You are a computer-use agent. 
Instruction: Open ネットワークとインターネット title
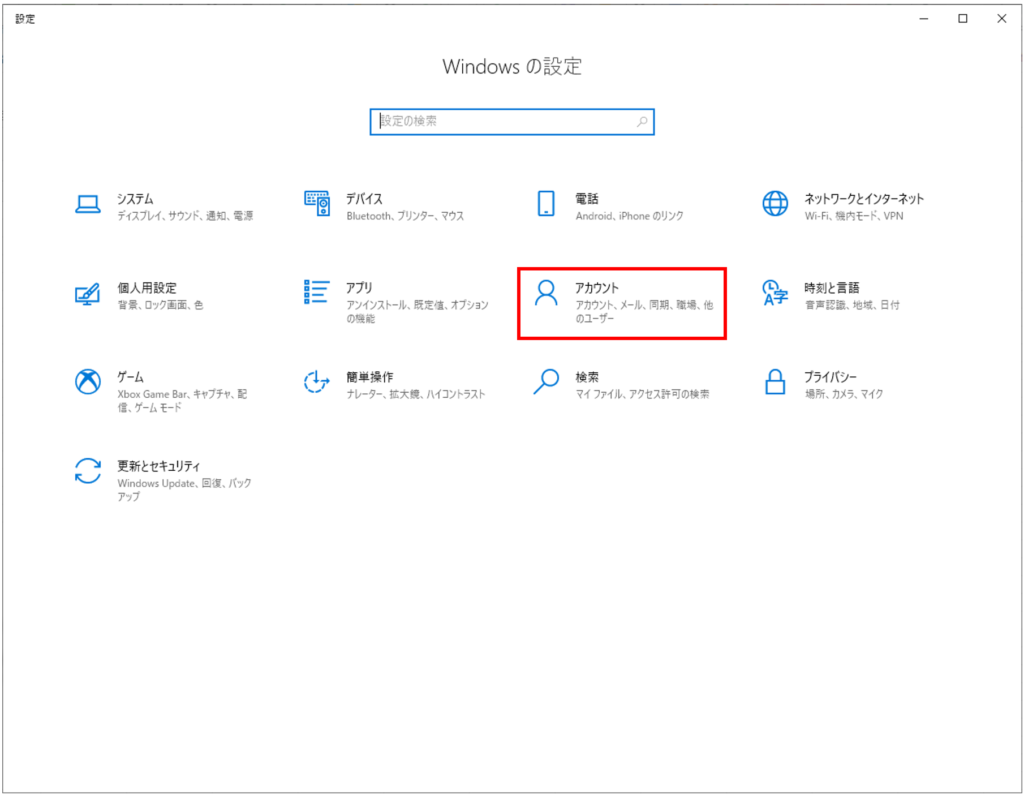coord(864,199)
